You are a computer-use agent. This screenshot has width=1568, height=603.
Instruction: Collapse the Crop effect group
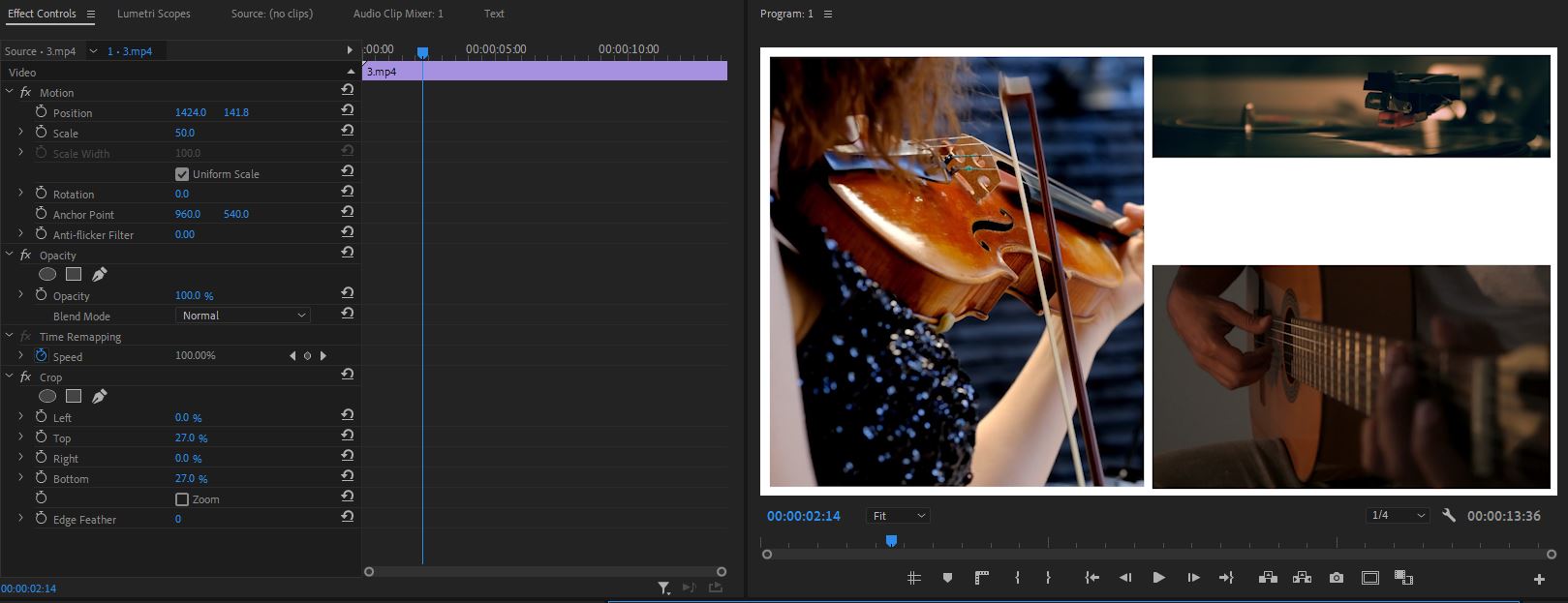[x=10, y=377]
